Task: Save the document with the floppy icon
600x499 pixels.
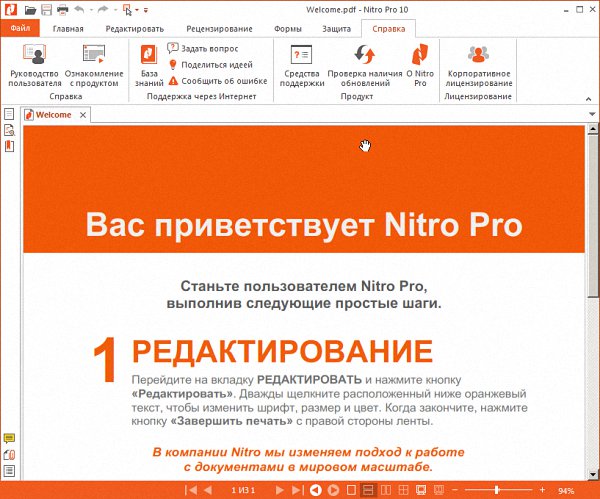Action: pos(46,10)
